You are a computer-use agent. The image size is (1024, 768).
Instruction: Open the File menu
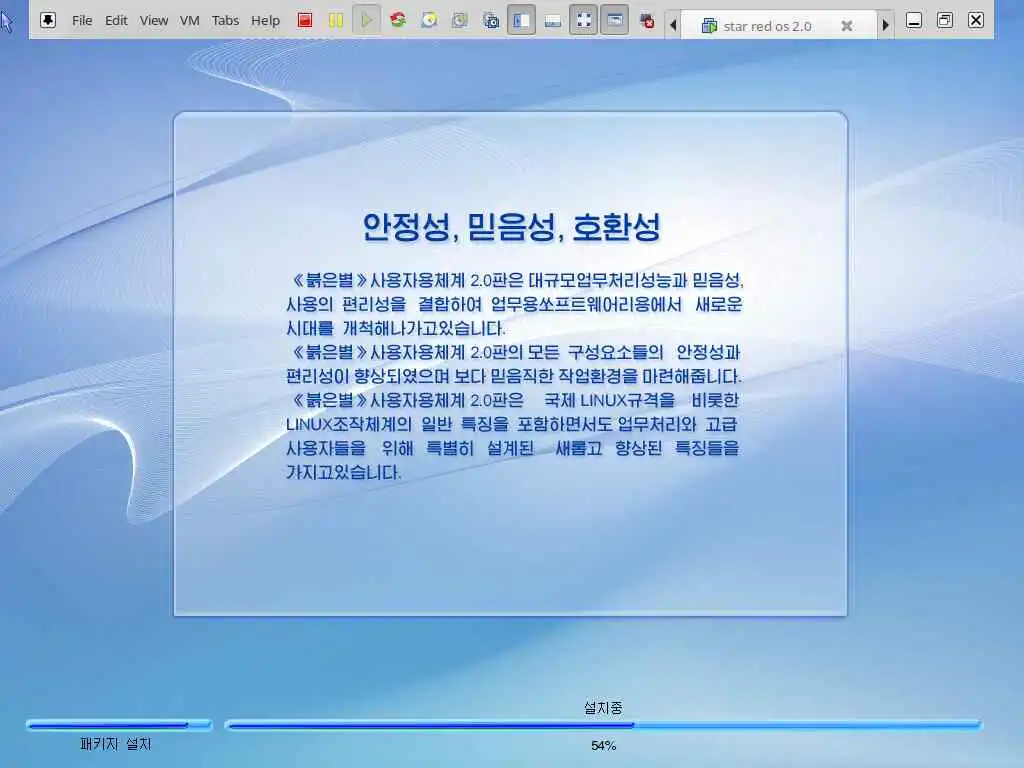tap(82, 20)
